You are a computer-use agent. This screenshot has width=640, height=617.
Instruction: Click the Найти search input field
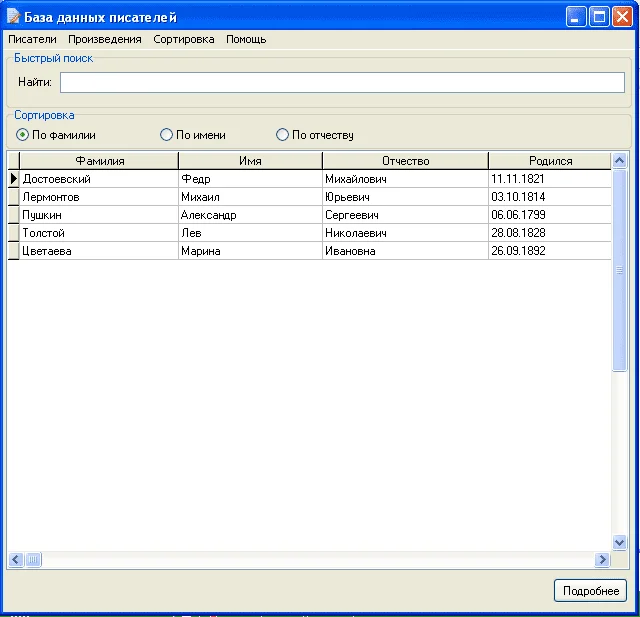tap(342, 82)
